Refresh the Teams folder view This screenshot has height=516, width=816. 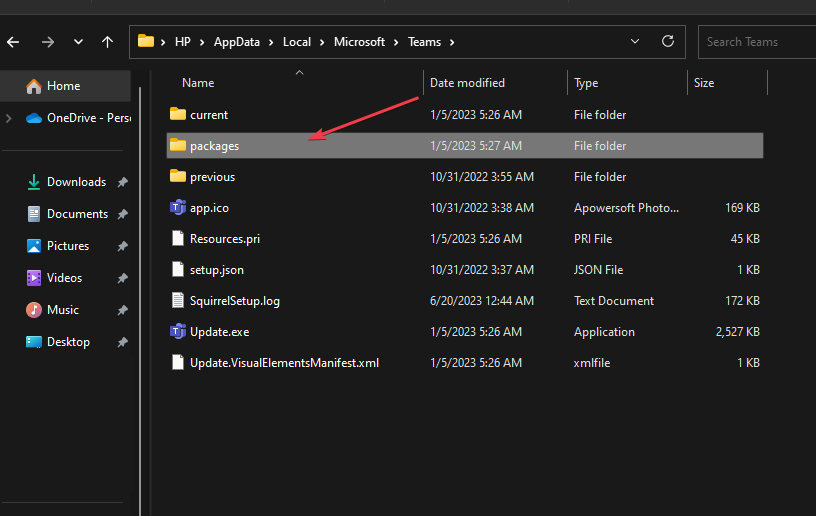click(668, 42)
